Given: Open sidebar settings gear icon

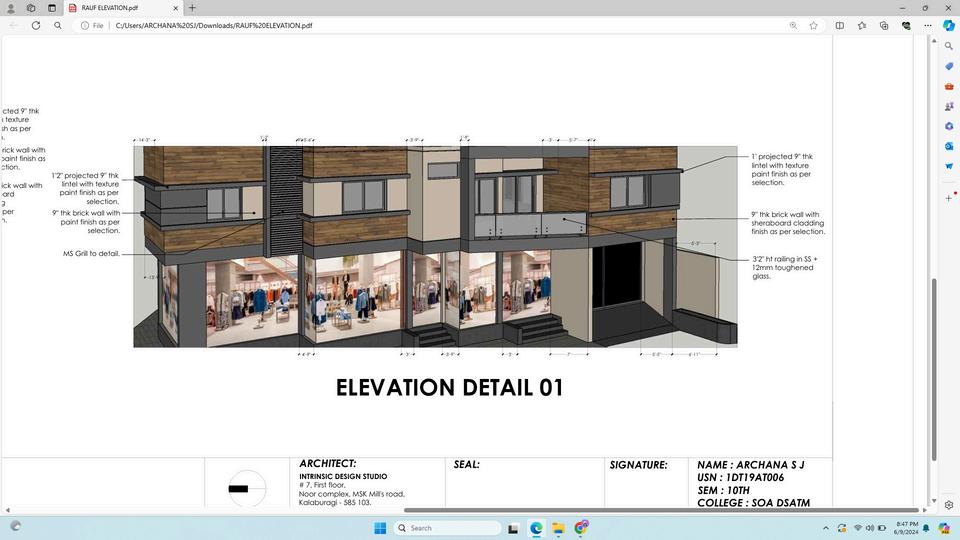Looking at the screenshot, I should (949, 505).
